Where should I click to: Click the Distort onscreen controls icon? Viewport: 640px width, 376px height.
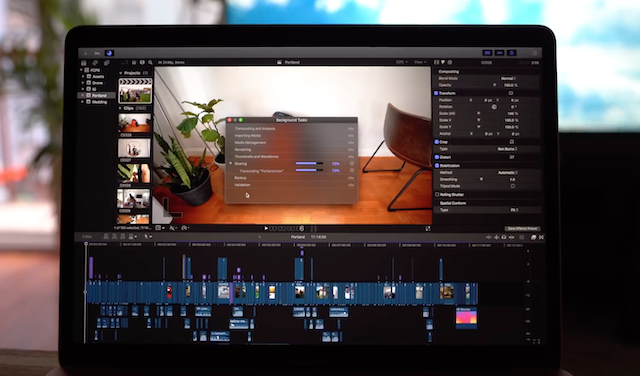pos(511,157)
